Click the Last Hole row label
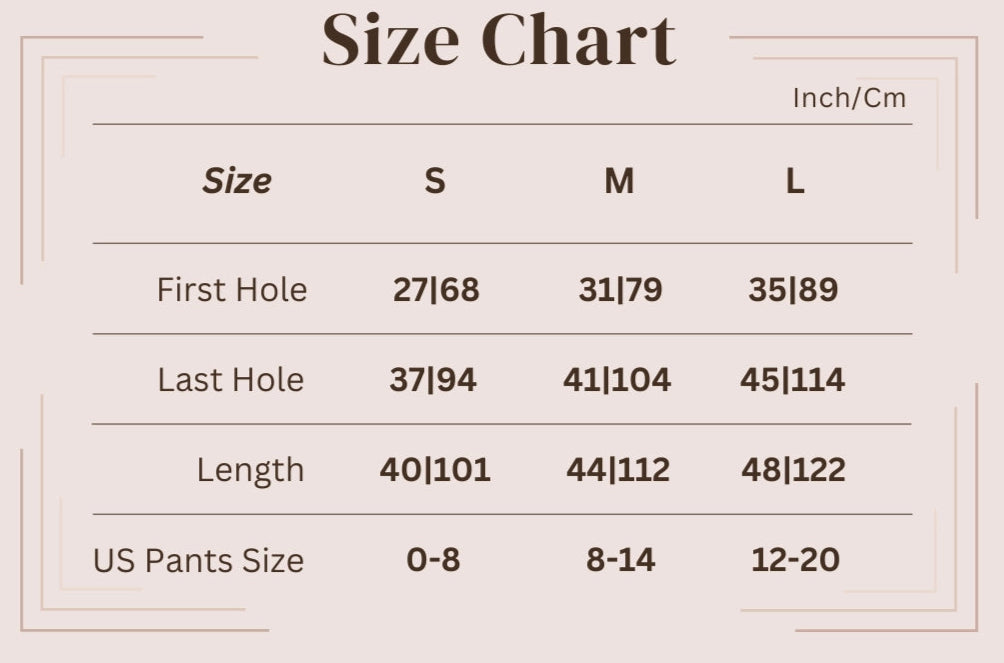 point(231,380)
